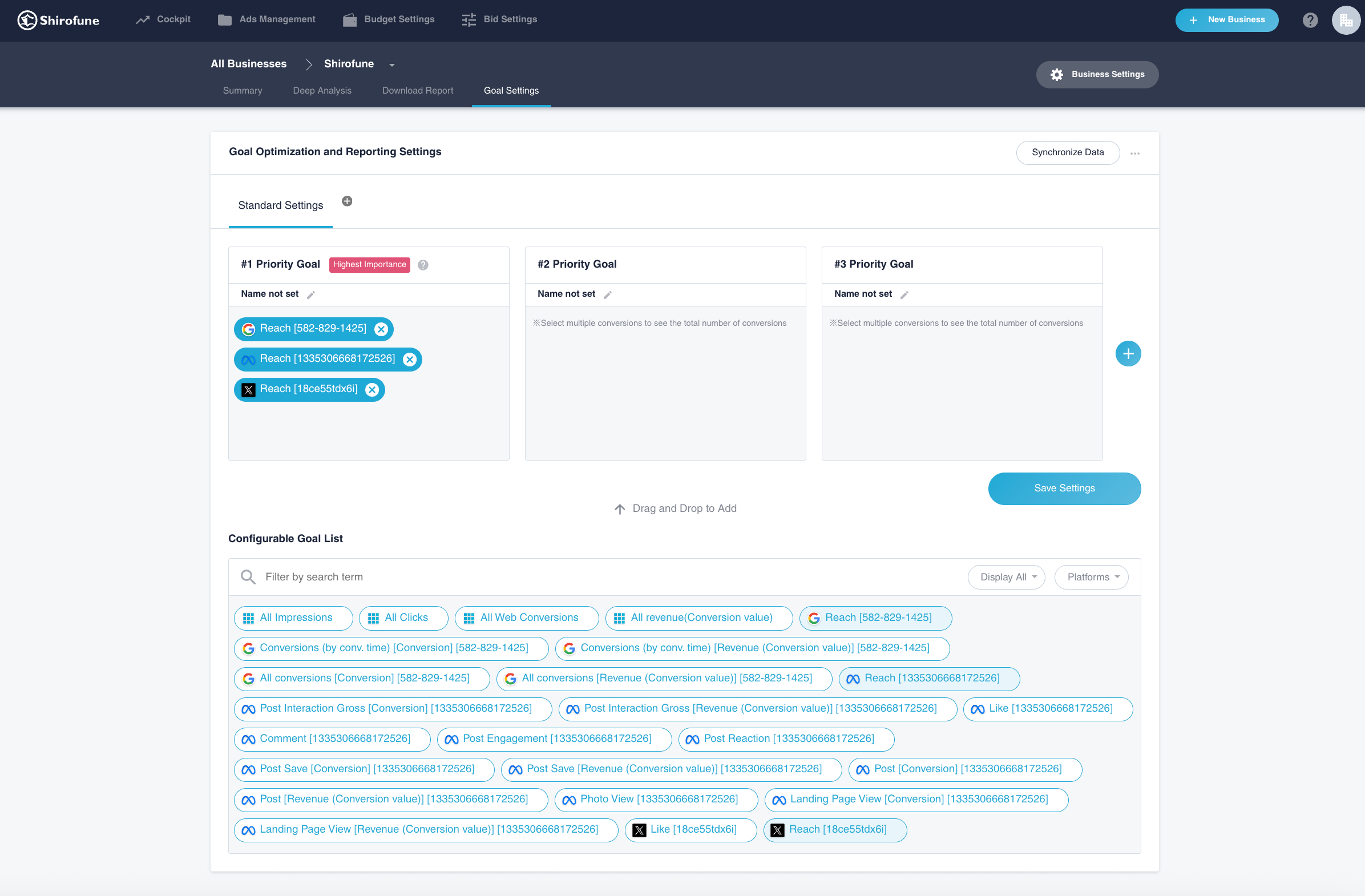Open the user account avatar
Viewport: 1365px width, 896px height.
click(1345, 21)
